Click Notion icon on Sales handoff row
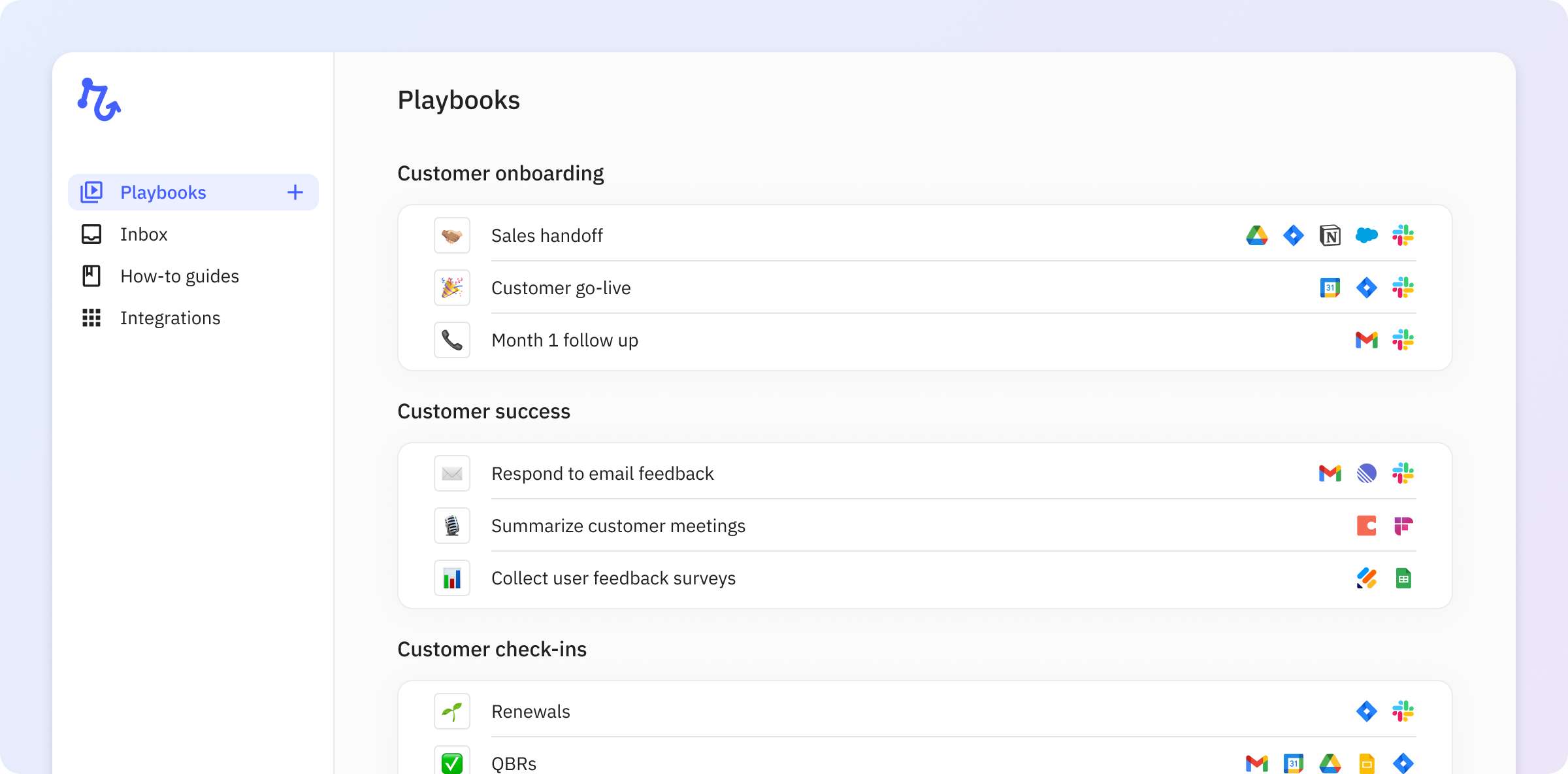1568x774 pixels. 1330,235
